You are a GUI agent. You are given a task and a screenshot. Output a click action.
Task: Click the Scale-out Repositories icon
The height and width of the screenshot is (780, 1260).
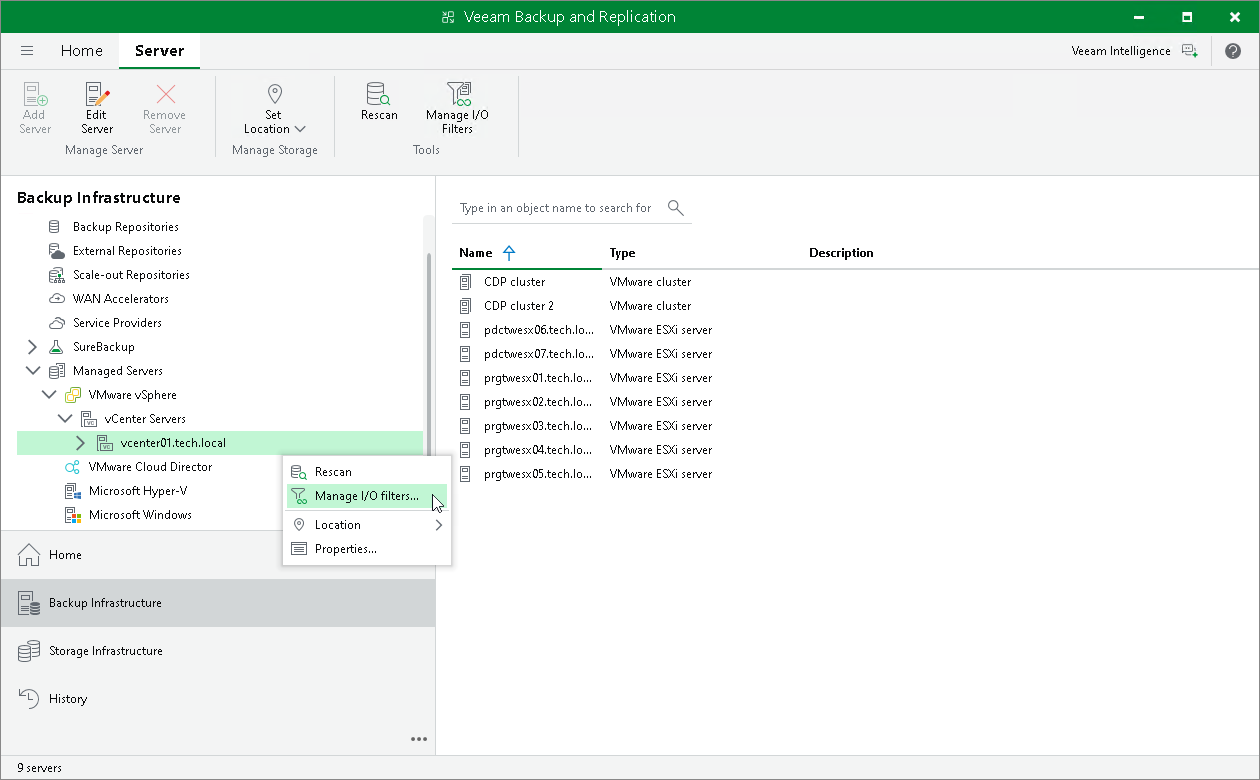[x=56, y=275]
